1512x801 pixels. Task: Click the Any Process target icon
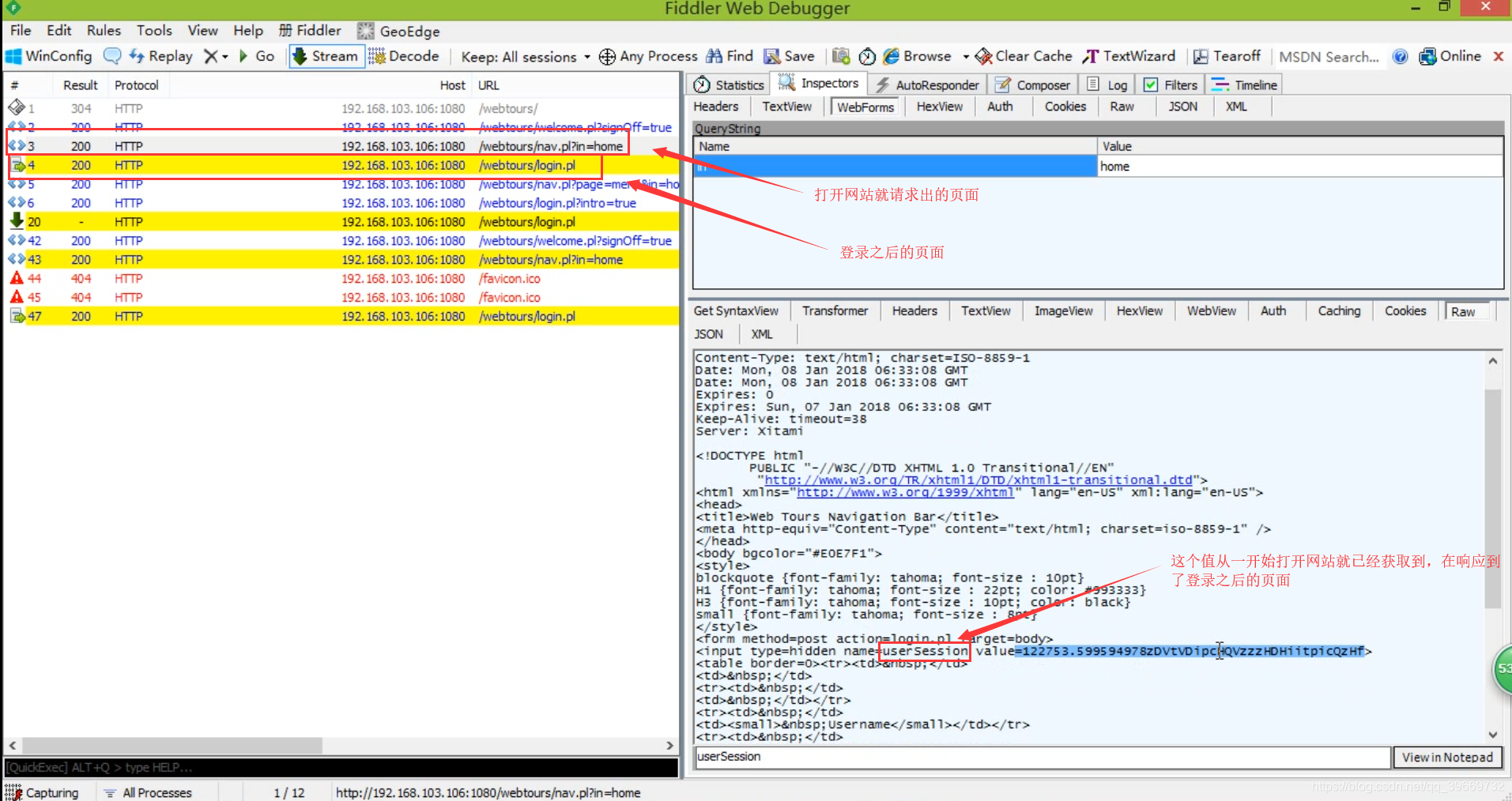point(607,57)
